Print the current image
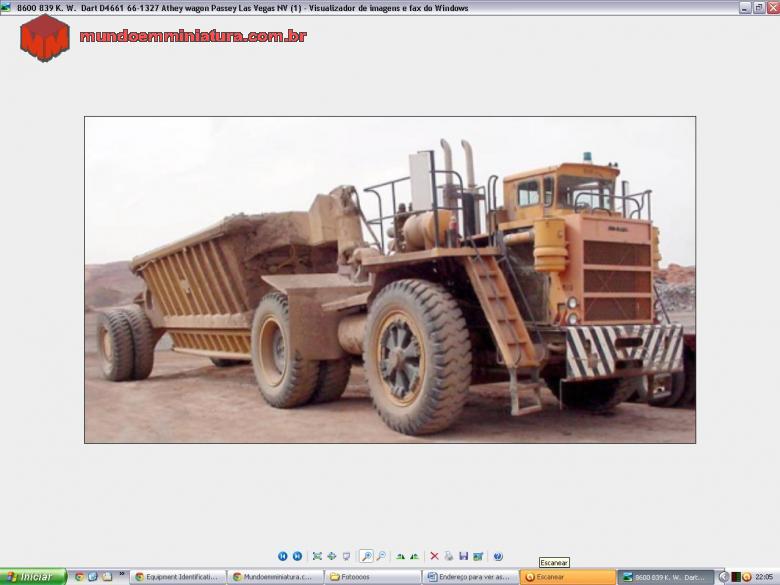 point(449,556)
